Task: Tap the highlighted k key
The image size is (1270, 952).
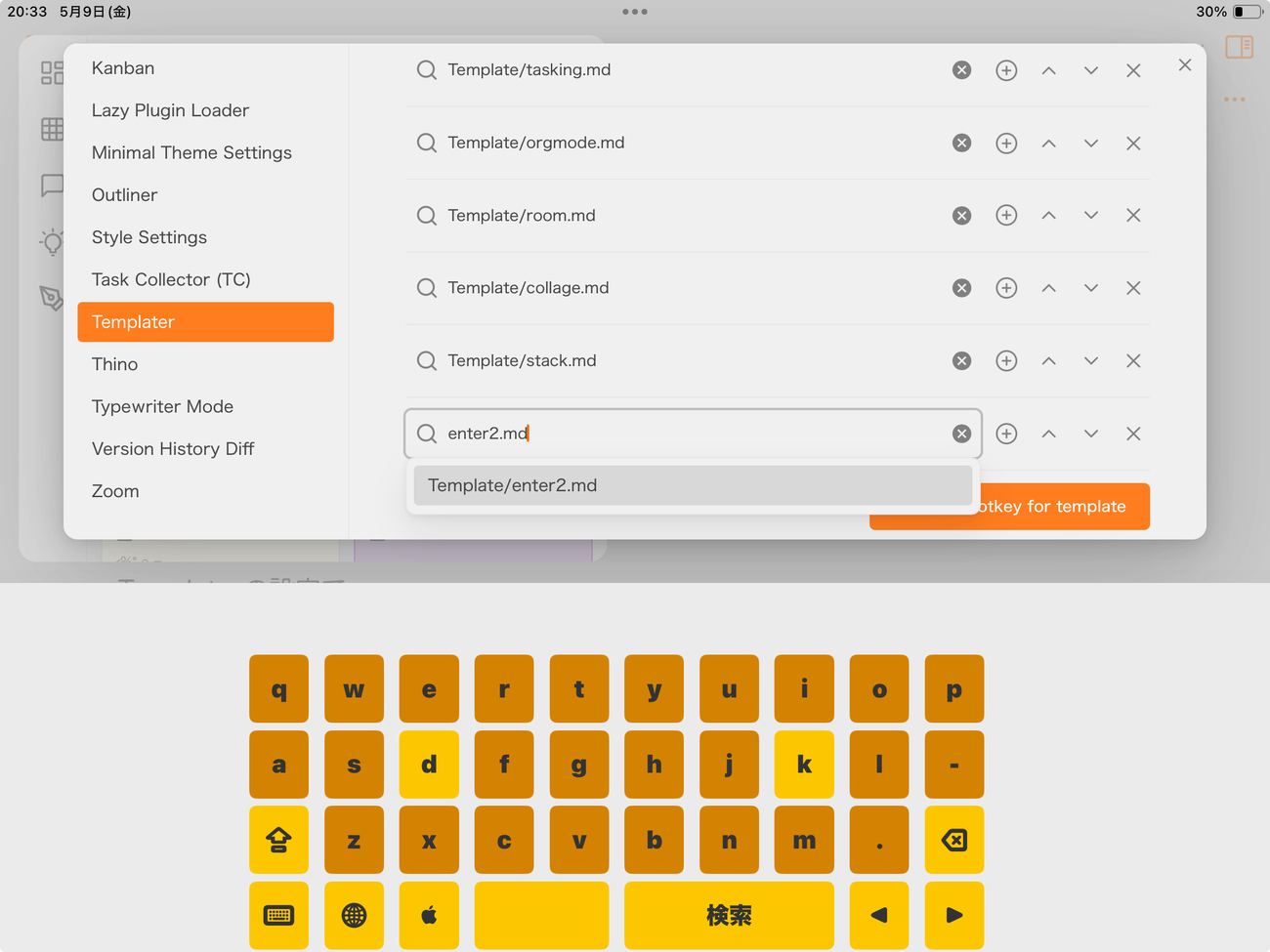Action: point(804,765)
